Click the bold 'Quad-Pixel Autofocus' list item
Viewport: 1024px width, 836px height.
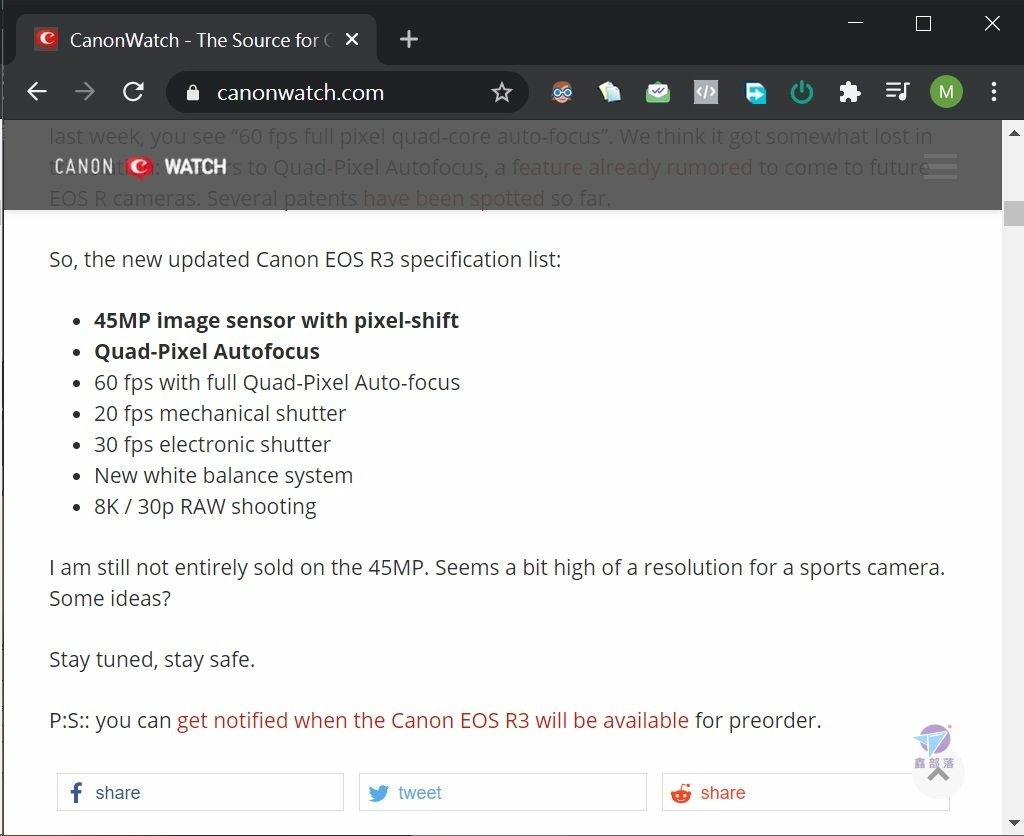(207, 351)
